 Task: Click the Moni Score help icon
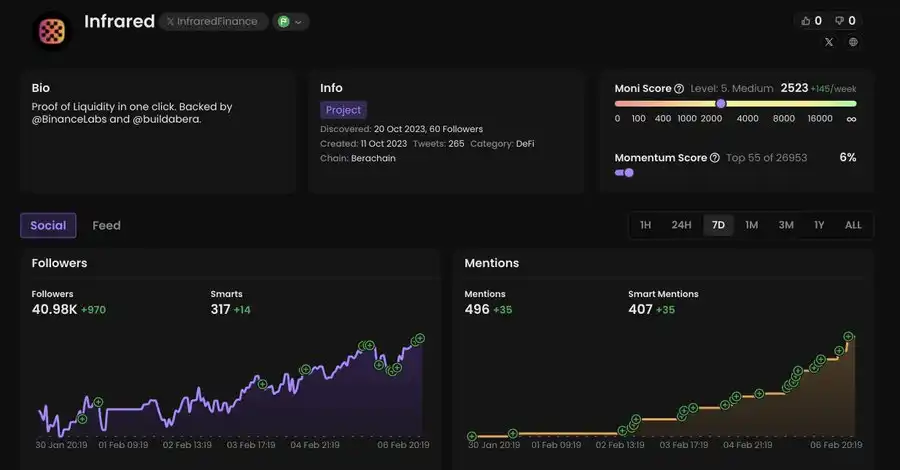[679, 89]
